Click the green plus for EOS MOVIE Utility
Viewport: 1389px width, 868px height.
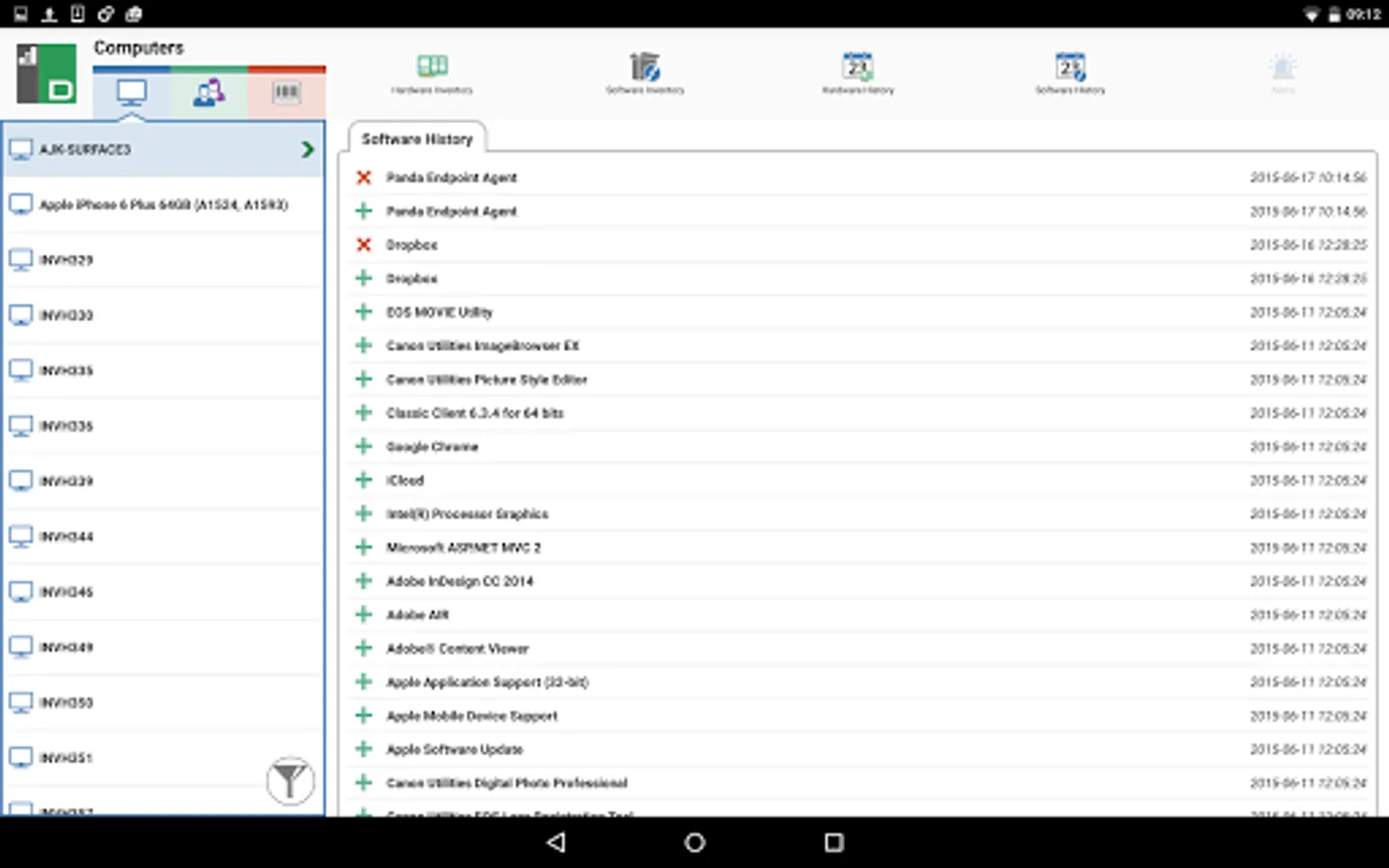[364, 312]
